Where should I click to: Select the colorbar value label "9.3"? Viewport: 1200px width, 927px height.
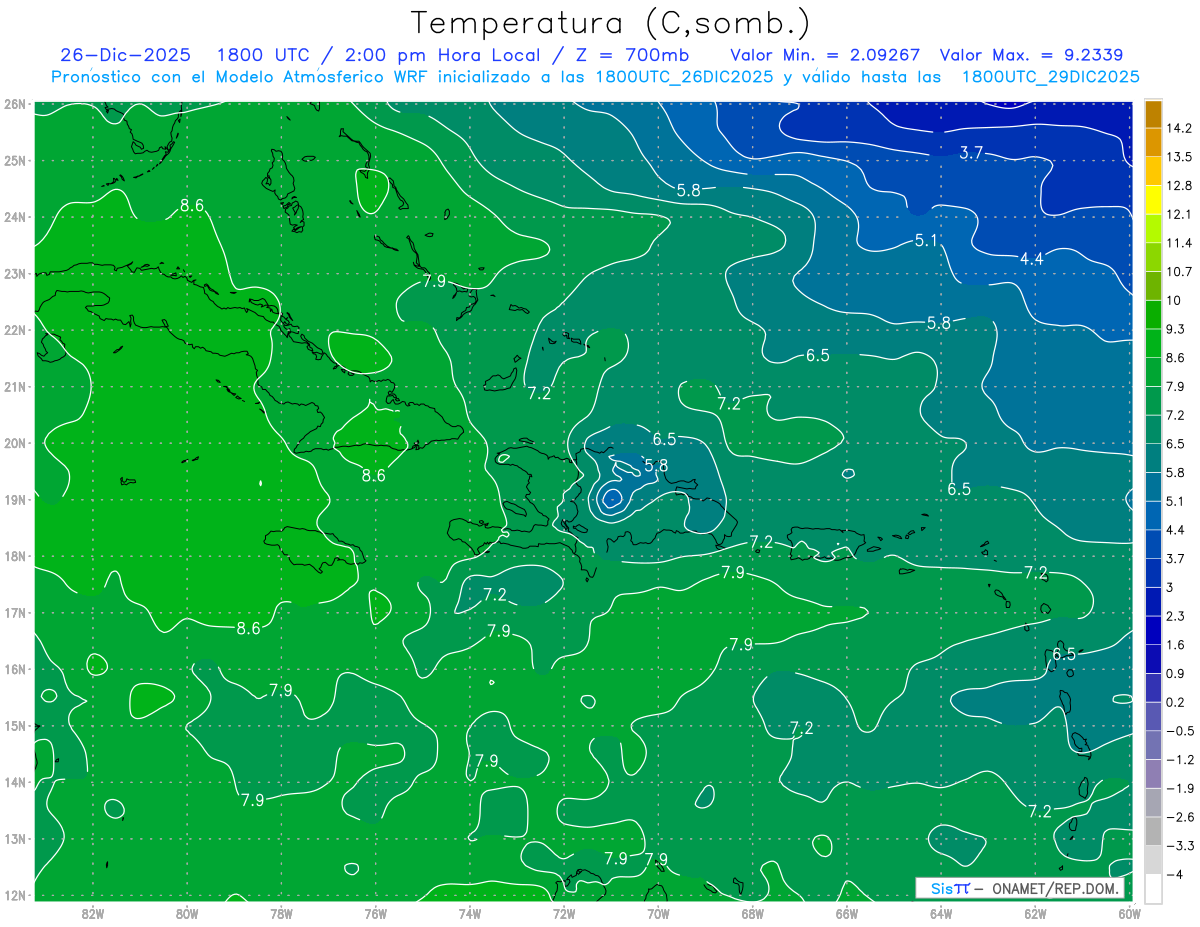(1176, 329)
